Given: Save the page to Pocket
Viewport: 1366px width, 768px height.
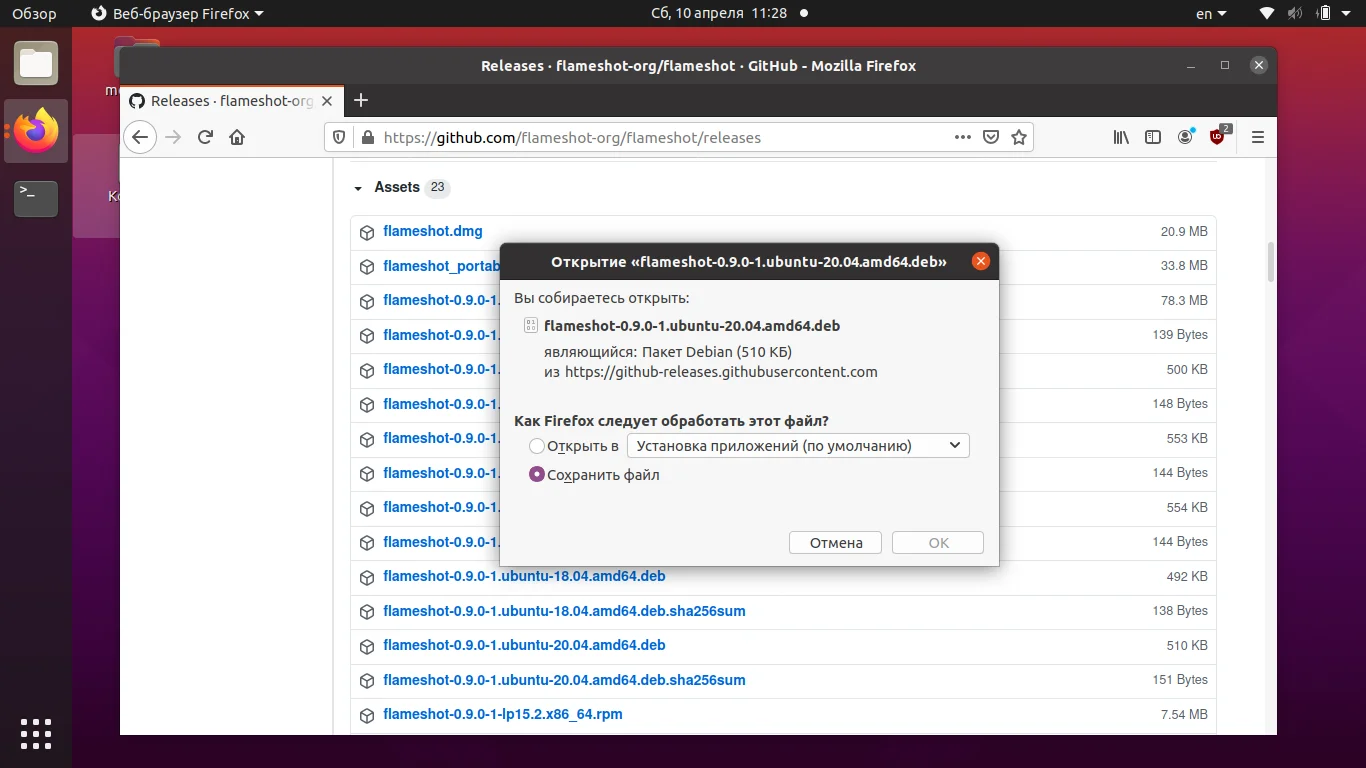Looking at the screenshot, I should click(990, 137).
